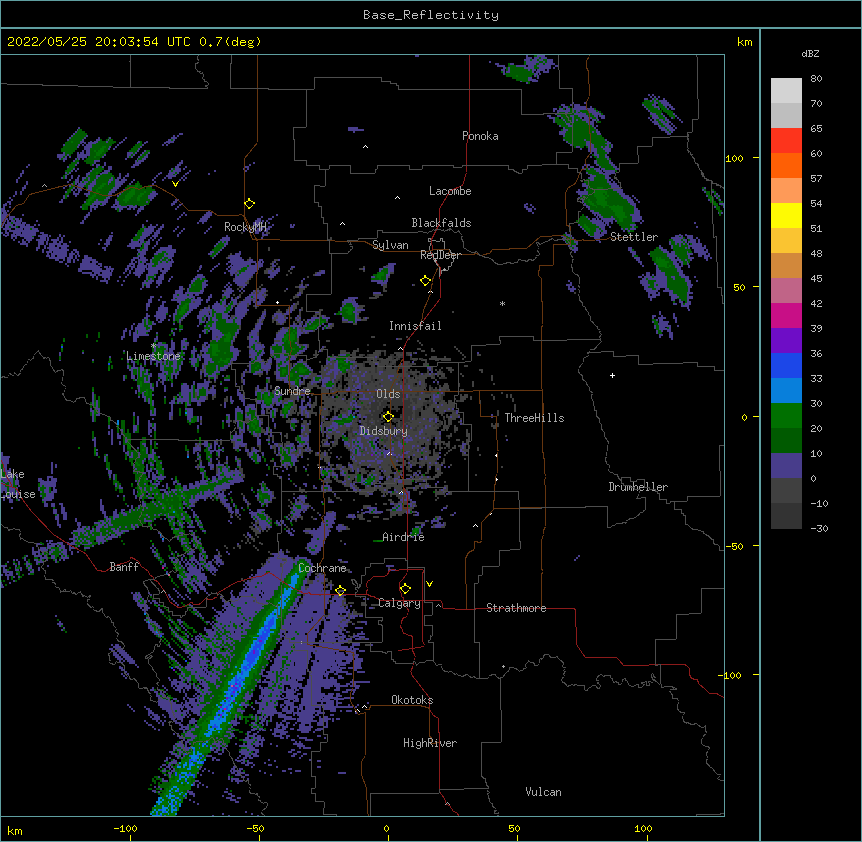The height and width of the screenshot is (842, 862).
Task: Pick the red swatch in the dBZ legend
Action: pyautogui.click(x=786, y=141)
